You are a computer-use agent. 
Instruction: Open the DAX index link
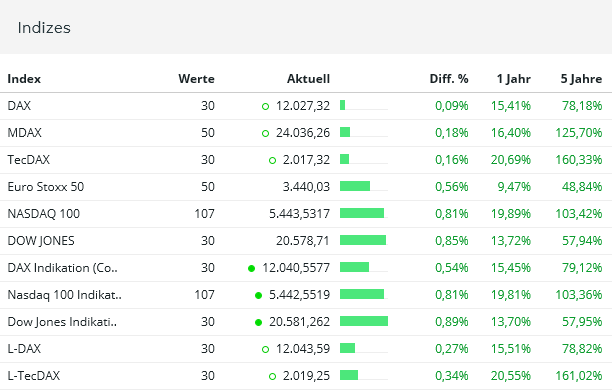[x=19, y=106]
